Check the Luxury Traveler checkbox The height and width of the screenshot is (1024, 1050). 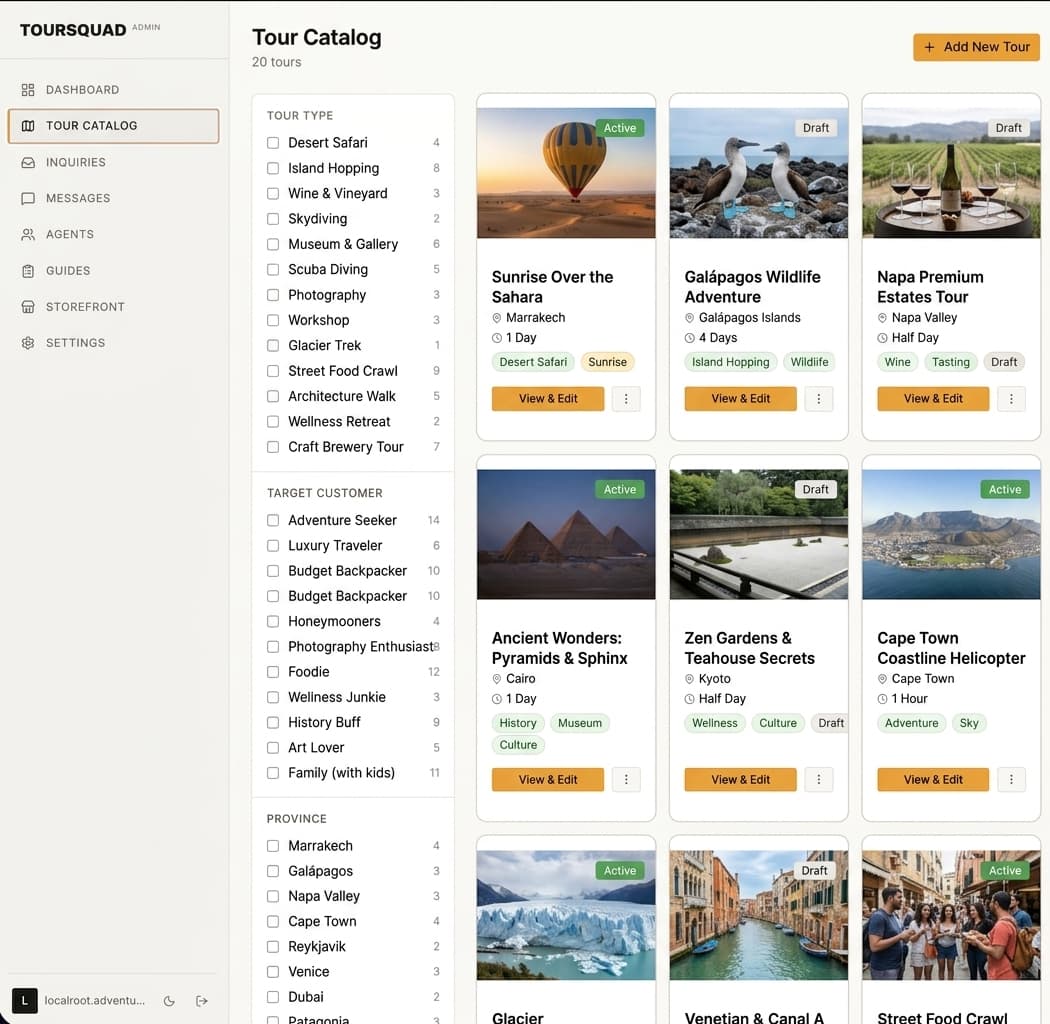pos(273,546)
